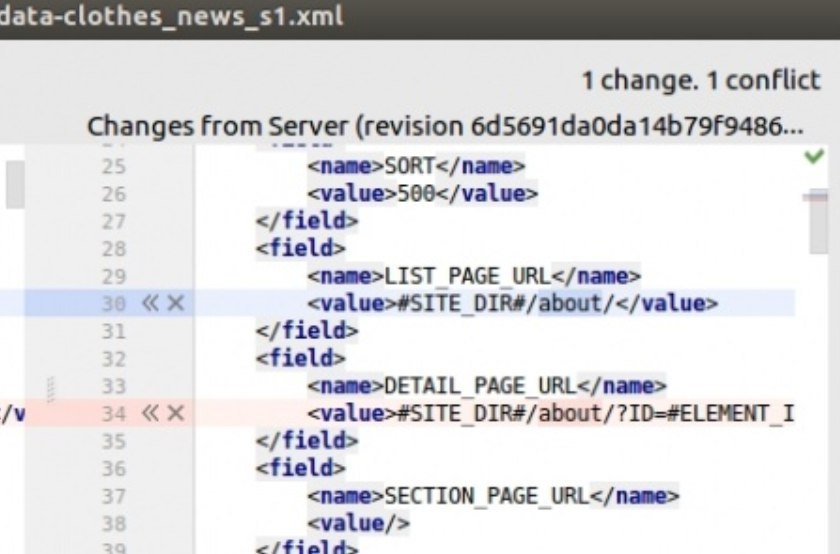
Task: Click highlighted 'about' in conflict line 34
Action: (570, 413)
